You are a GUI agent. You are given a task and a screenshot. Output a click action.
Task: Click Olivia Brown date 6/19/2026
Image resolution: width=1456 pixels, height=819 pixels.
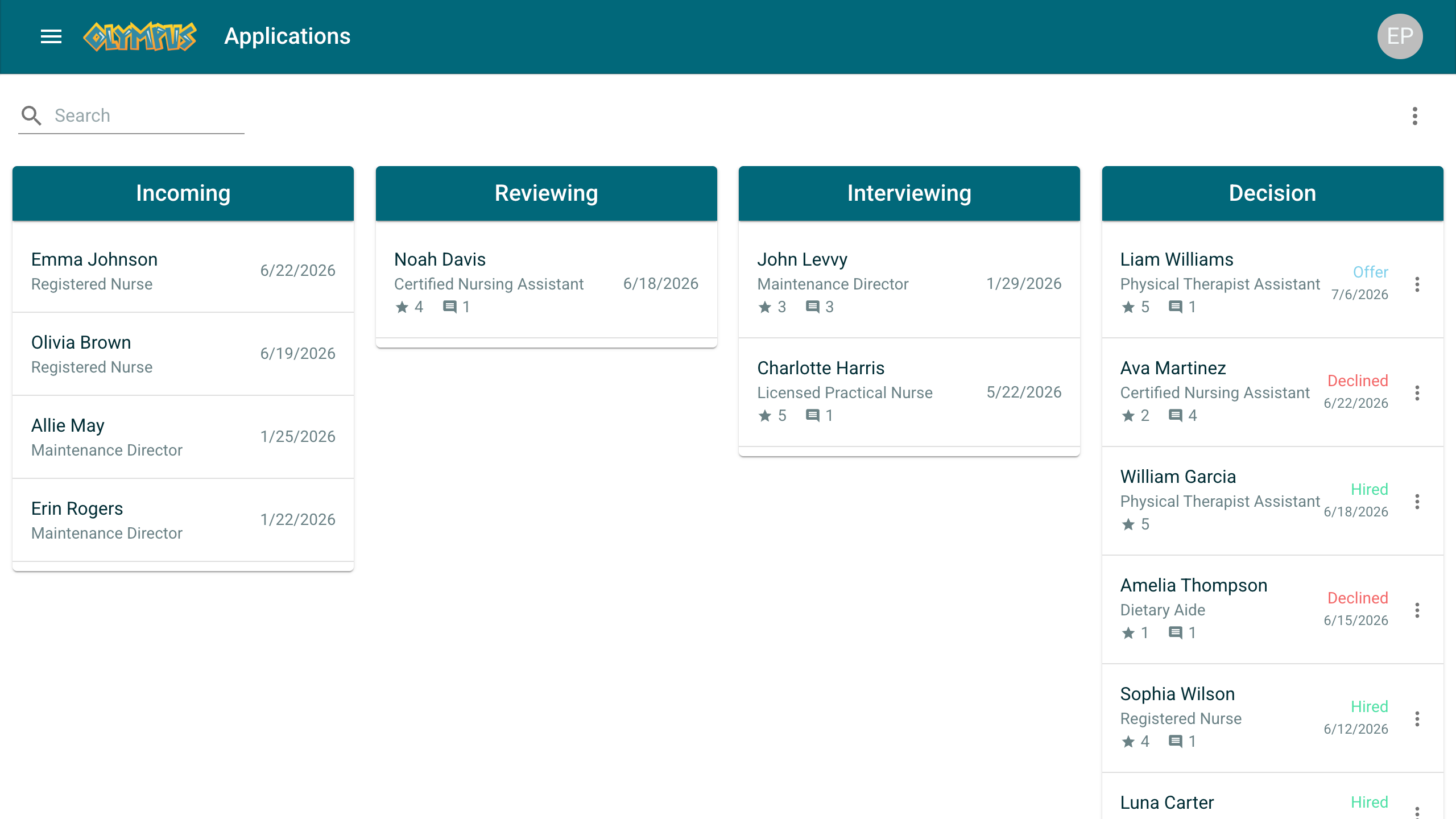(297, 354)
